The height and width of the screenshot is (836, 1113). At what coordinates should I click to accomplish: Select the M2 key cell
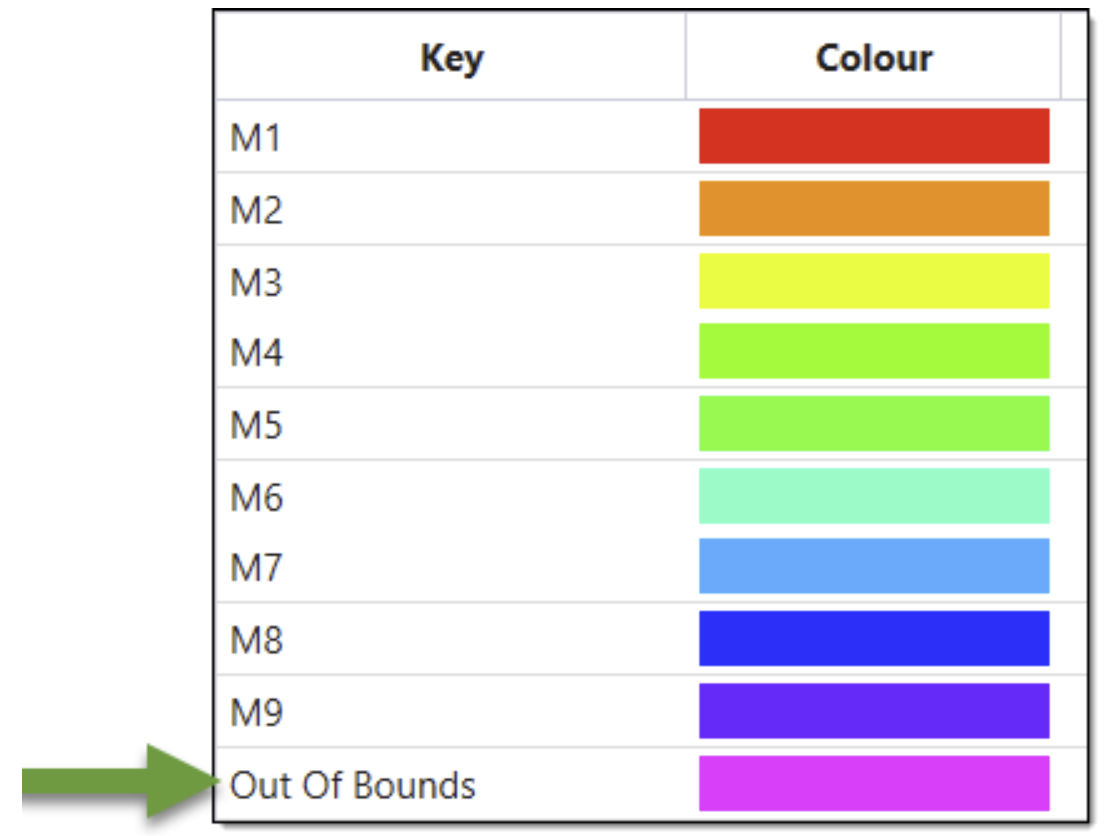tap(257, 210)
